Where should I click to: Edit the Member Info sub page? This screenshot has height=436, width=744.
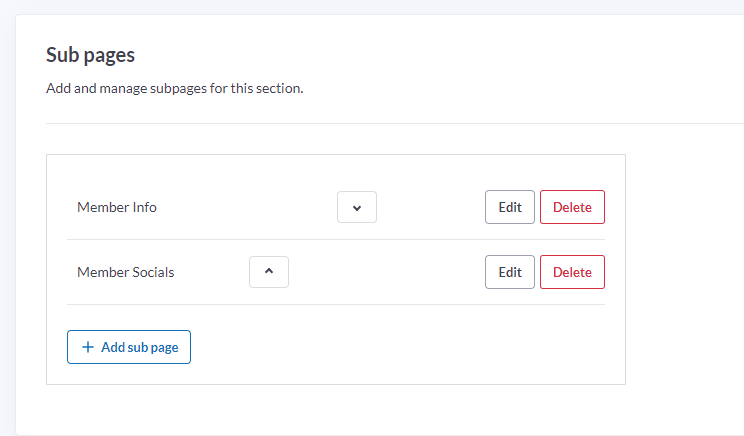tap(510, 207)
